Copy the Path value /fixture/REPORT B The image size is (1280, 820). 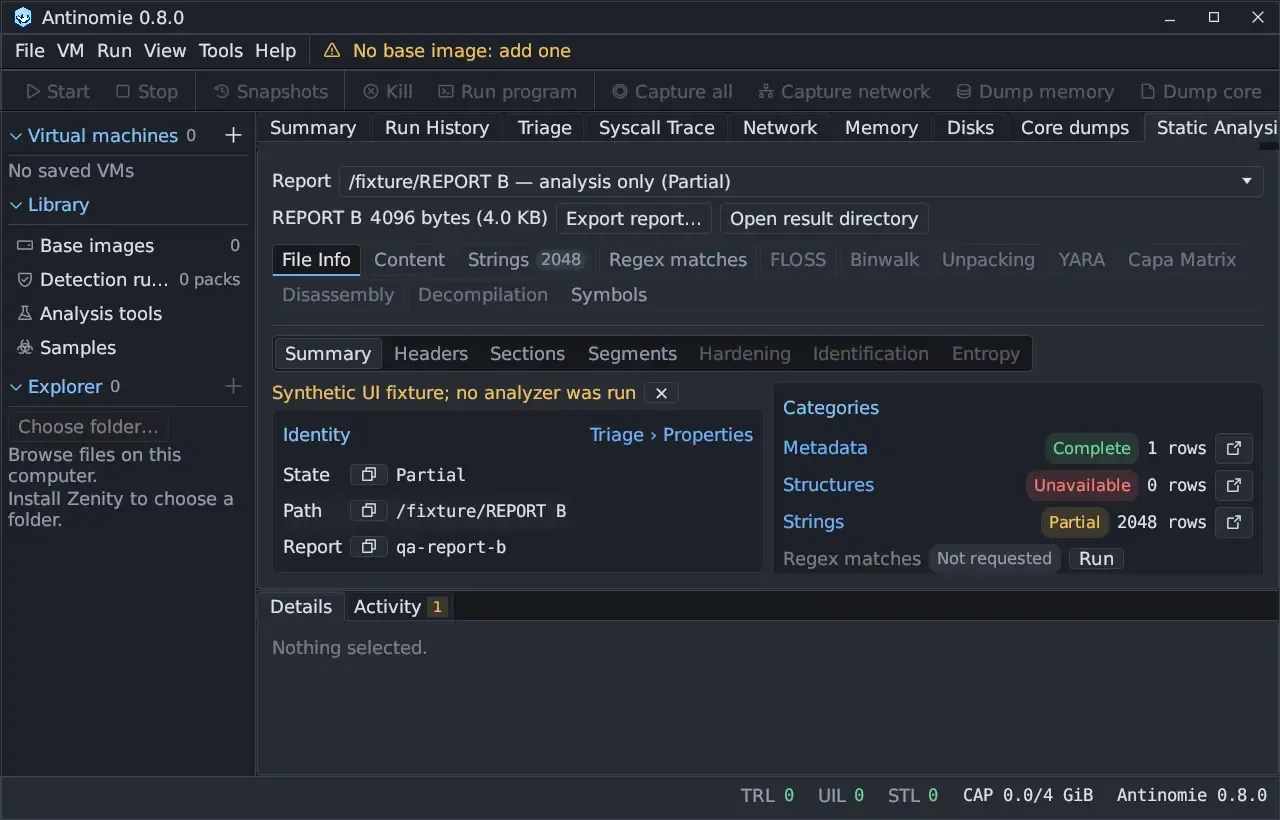coord(368,510)
